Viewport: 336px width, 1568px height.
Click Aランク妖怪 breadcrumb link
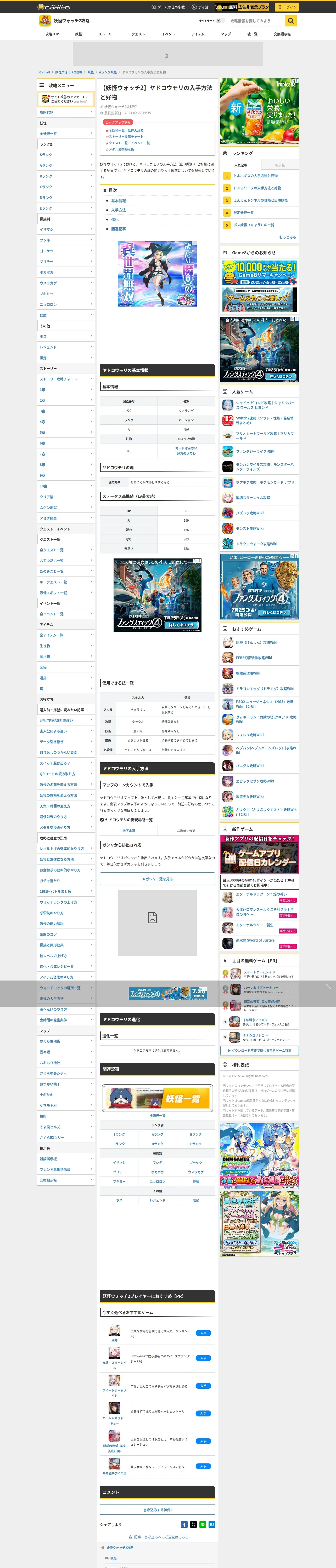pyautogui.click(x=108, y=72)
